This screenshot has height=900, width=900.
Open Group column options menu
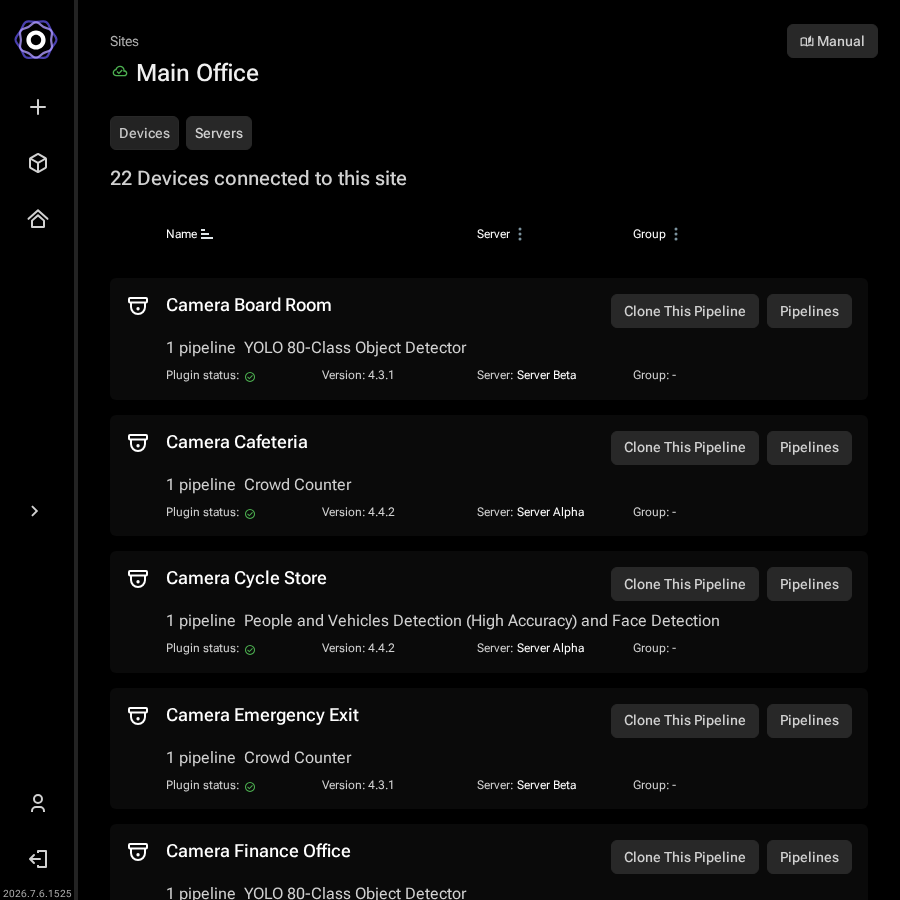(676, 234)
